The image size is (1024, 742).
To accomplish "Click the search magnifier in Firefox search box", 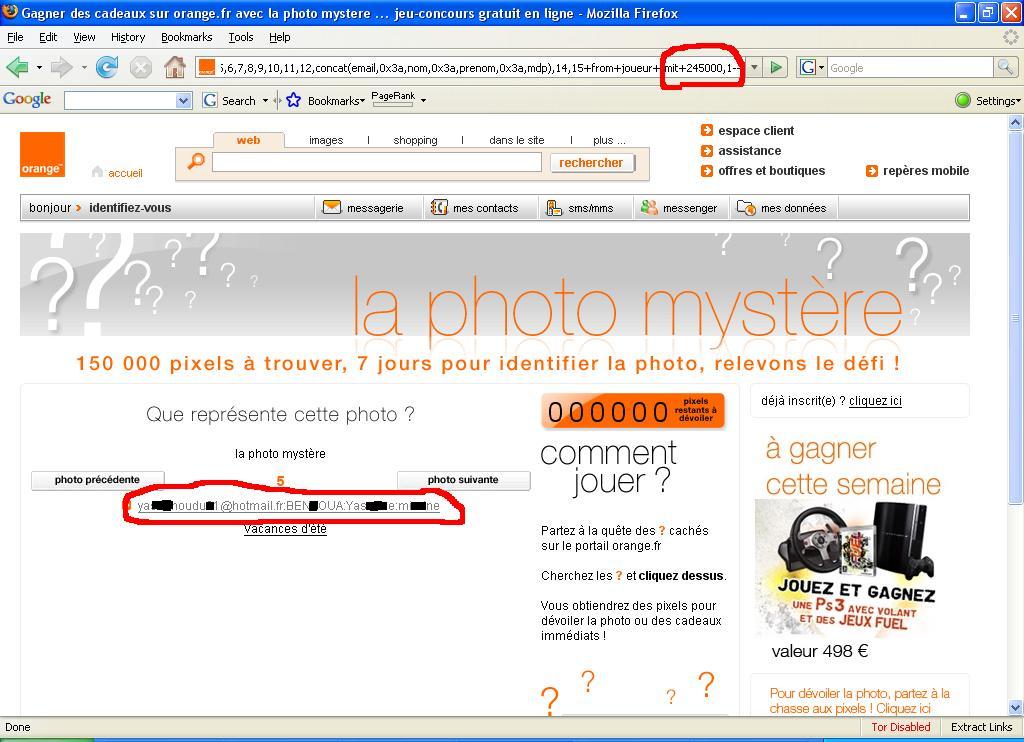I will [x=1004, y=67].
